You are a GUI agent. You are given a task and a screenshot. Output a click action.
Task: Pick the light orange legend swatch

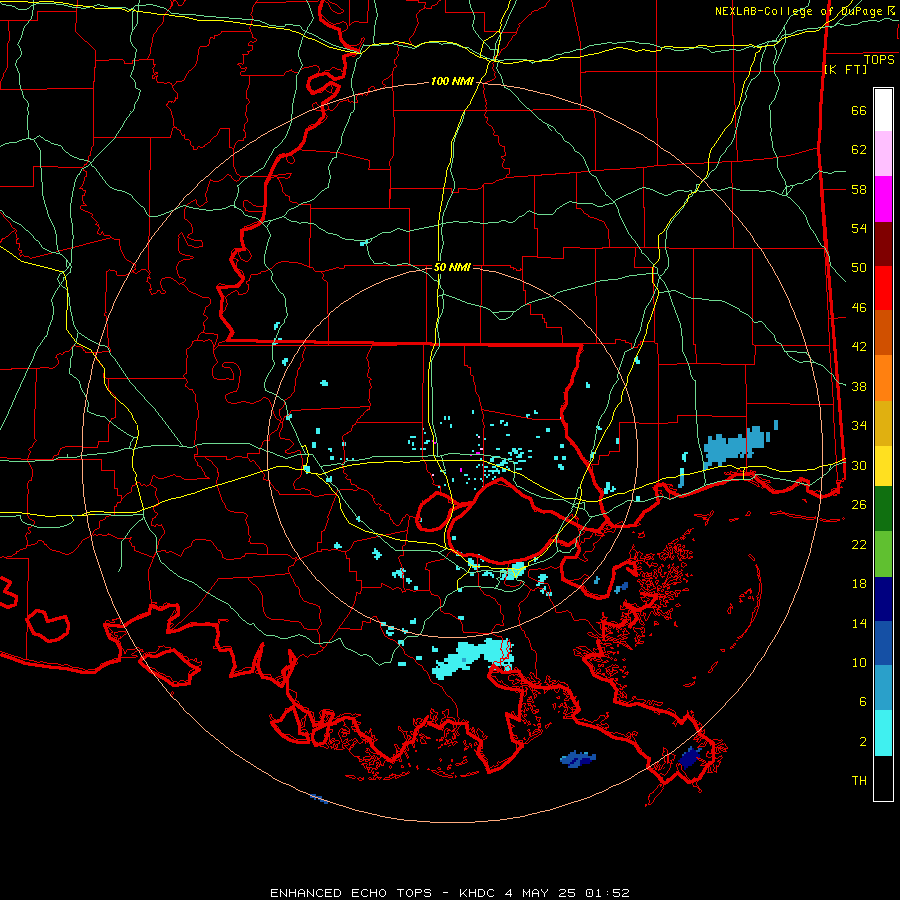(x=883, y=378)
